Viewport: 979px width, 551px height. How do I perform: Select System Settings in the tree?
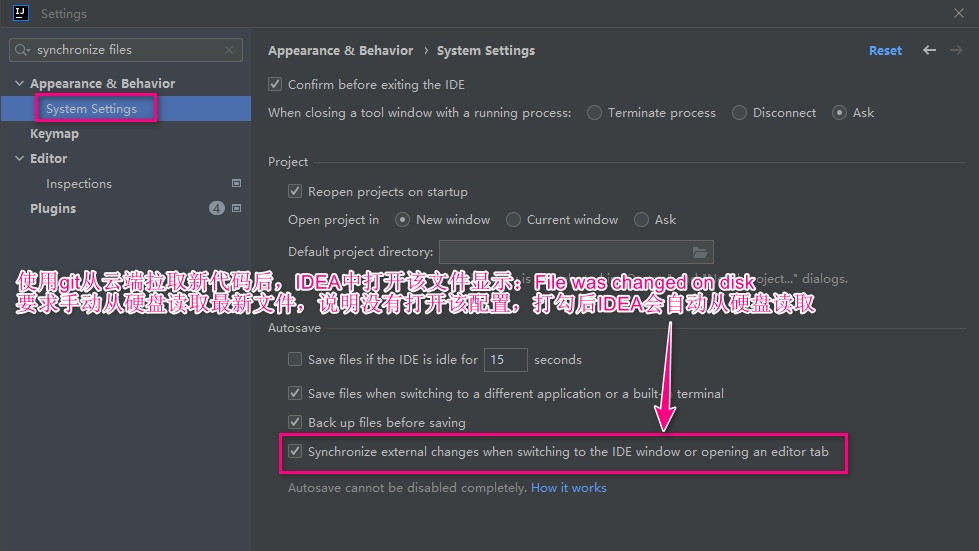coord(91,109)
